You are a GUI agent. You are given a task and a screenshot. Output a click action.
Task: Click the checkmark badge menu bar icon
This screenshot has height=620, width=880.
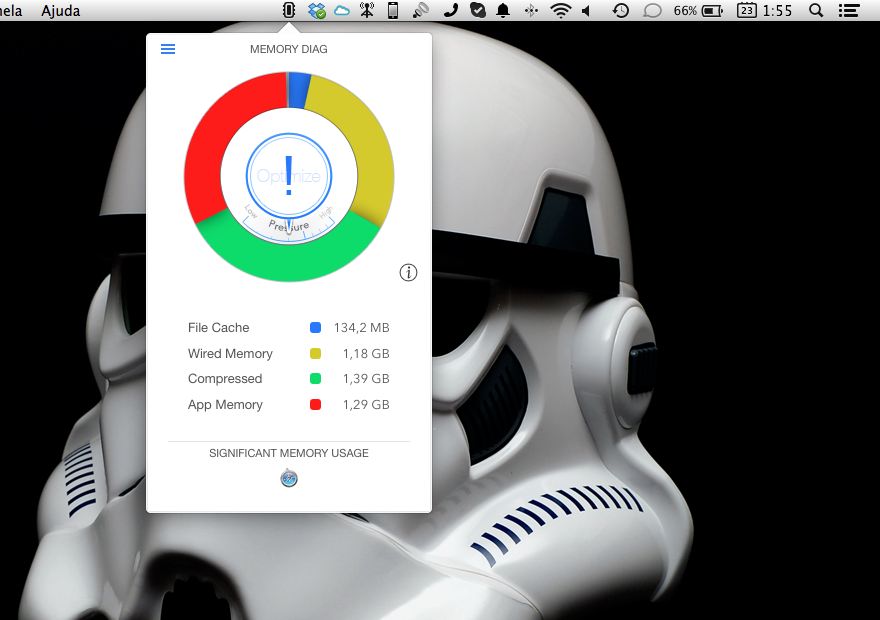click(478, 10)
